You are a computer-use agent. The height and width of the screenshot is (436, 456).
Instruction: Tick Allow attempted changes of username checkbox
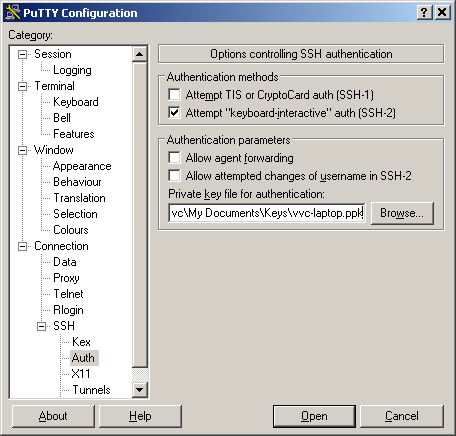(x=174, y=176)
